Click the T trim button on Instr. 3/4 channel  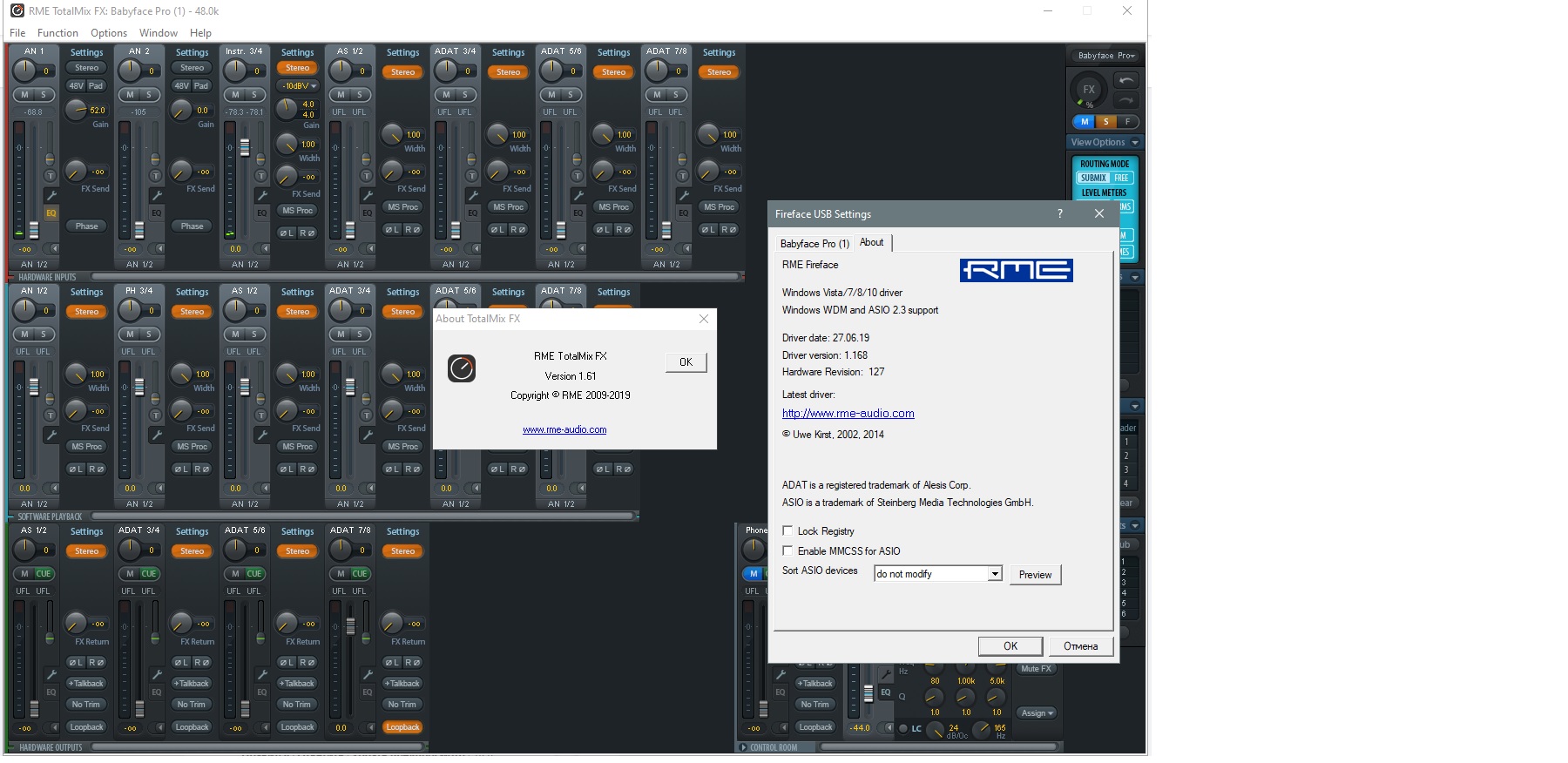coord(261,176)
